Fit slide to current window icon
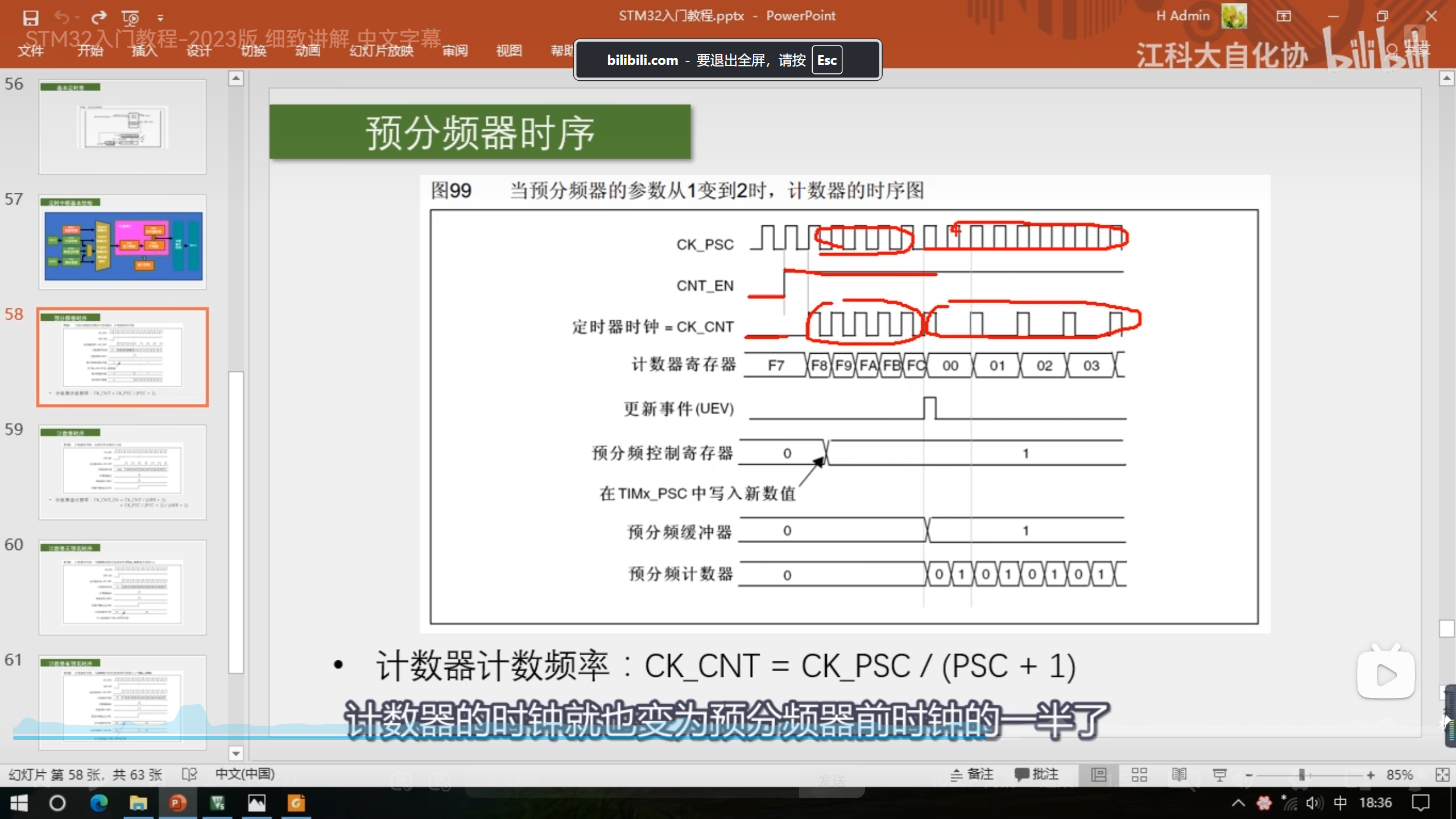Image resolution: width=1456 pixels, height=819 pixels. coord(1442,775)
